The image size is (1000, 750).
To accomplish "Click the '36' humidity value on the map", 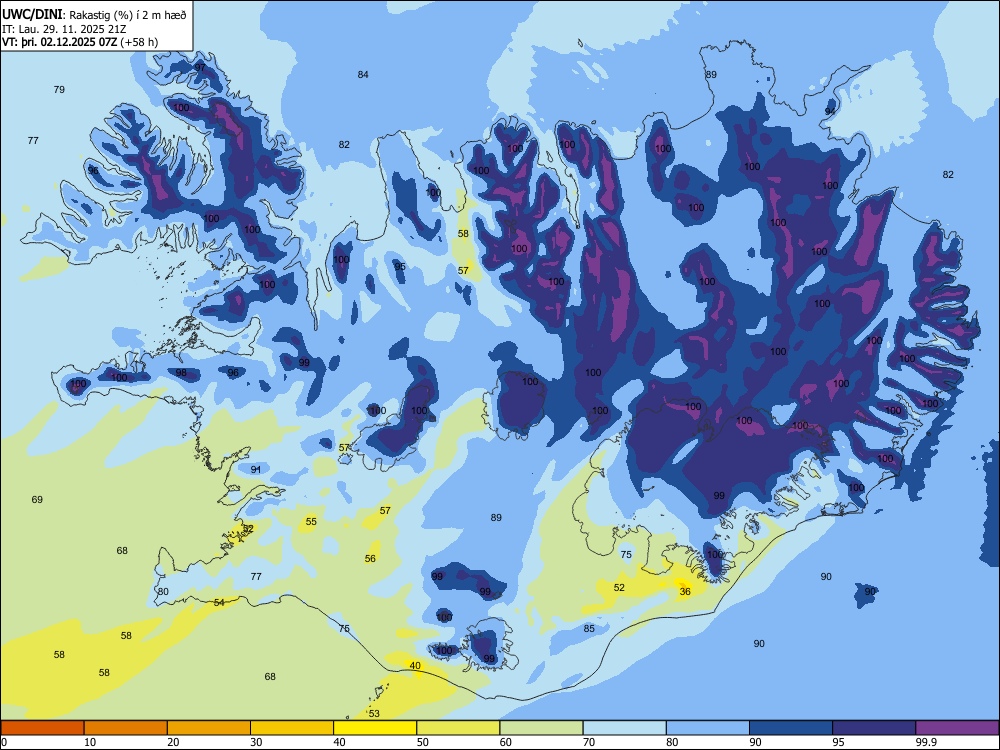I will tap(685, 592).
